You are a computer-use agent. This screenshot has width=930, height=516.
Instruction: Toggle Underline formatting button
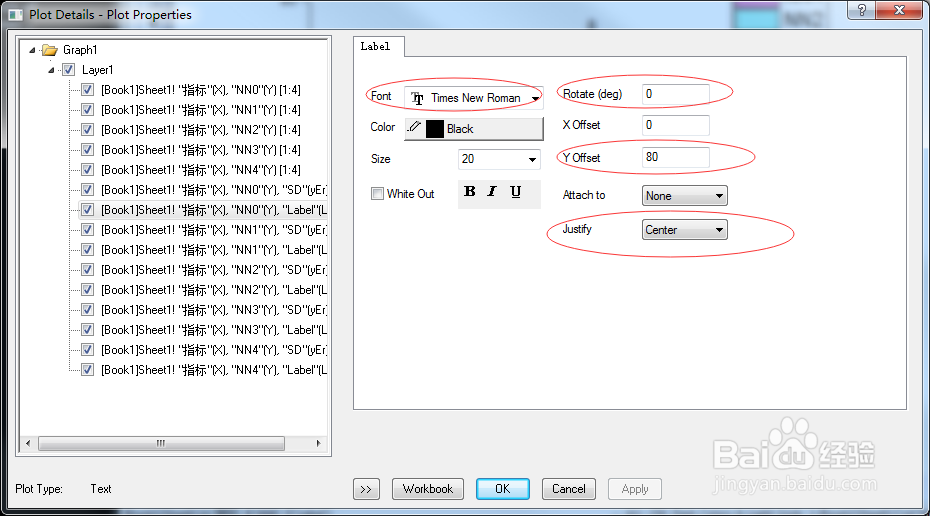coord(515,192)
